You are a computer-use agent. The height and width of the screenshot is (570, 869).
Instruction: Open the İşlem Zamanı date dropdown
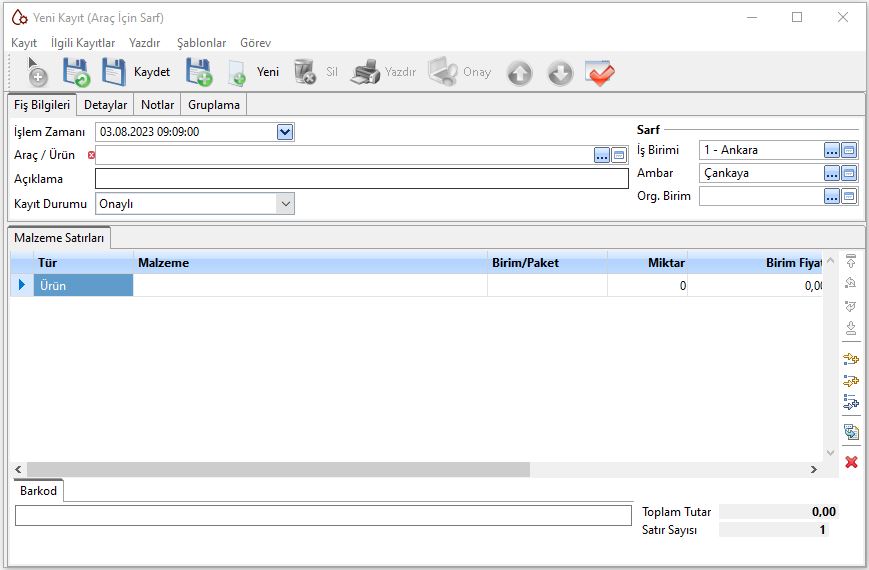click(x=285, y=131)
